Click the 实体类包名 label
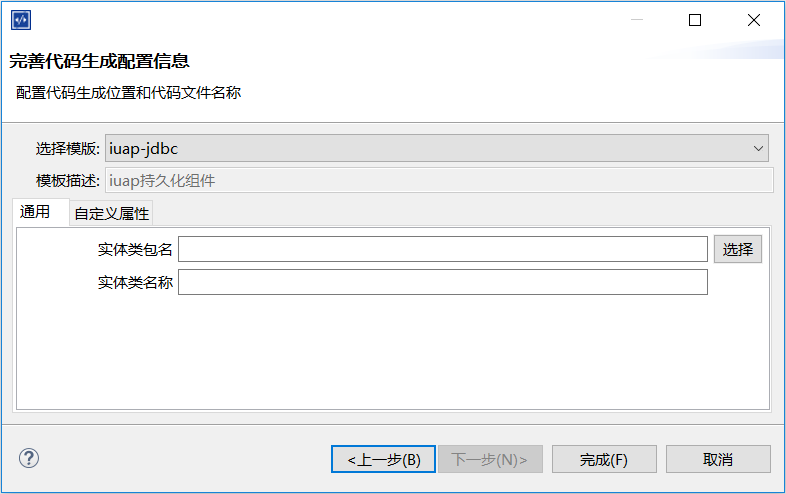Viewport: 786px width, 494px height. tap(135, 249)
